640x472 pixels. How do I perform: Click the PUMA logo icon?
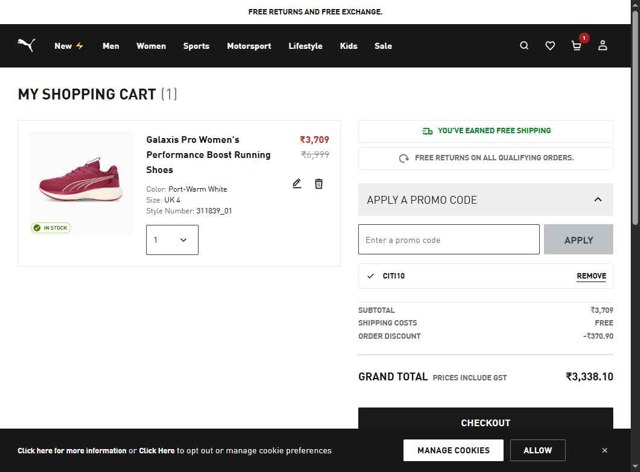point(26,45)
